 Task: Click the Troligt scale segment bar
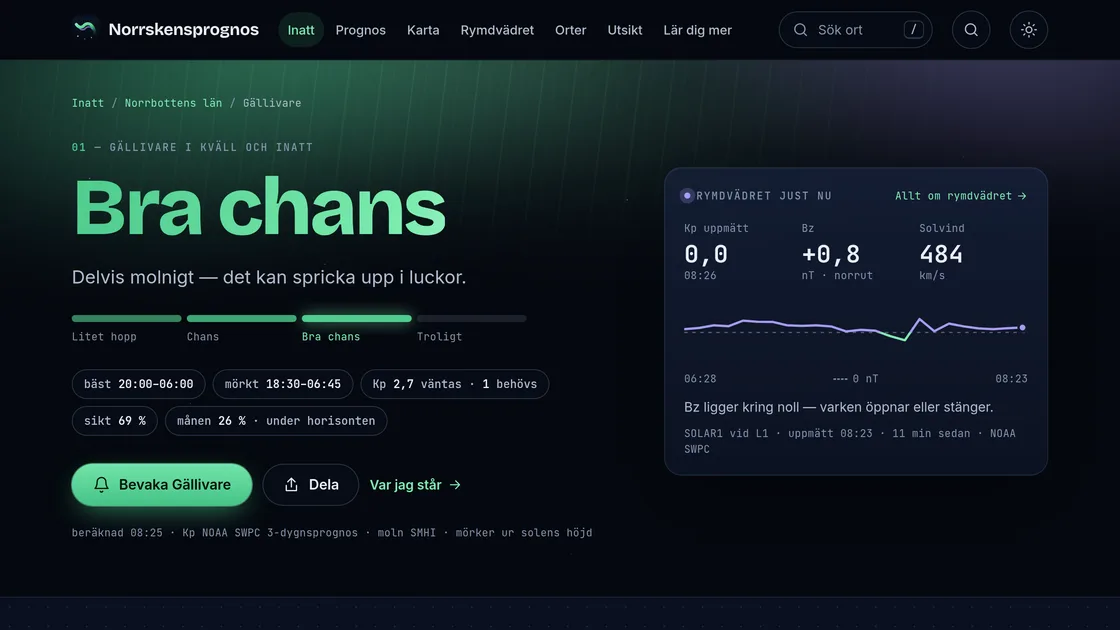(x=471, y=319)
